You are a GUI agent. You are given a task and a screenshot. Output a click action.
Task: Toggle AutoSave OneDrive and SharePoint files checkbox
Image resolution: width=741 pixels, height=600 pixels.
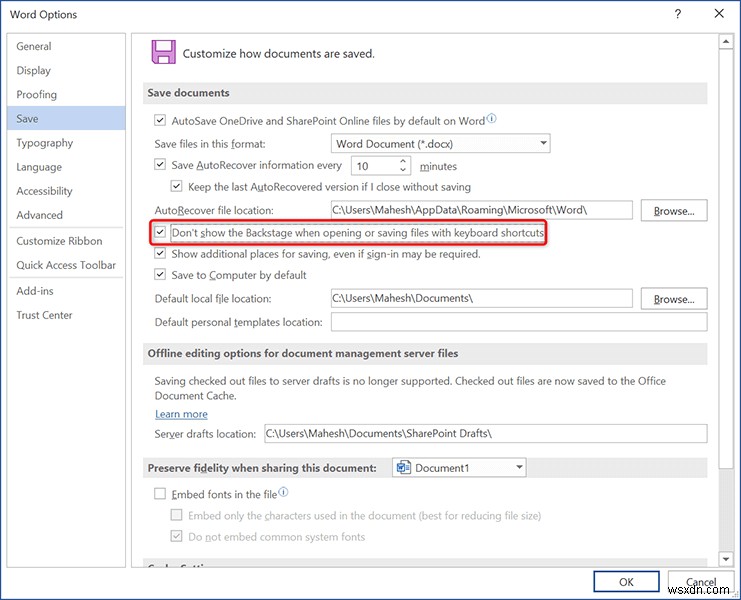[160, 120]
